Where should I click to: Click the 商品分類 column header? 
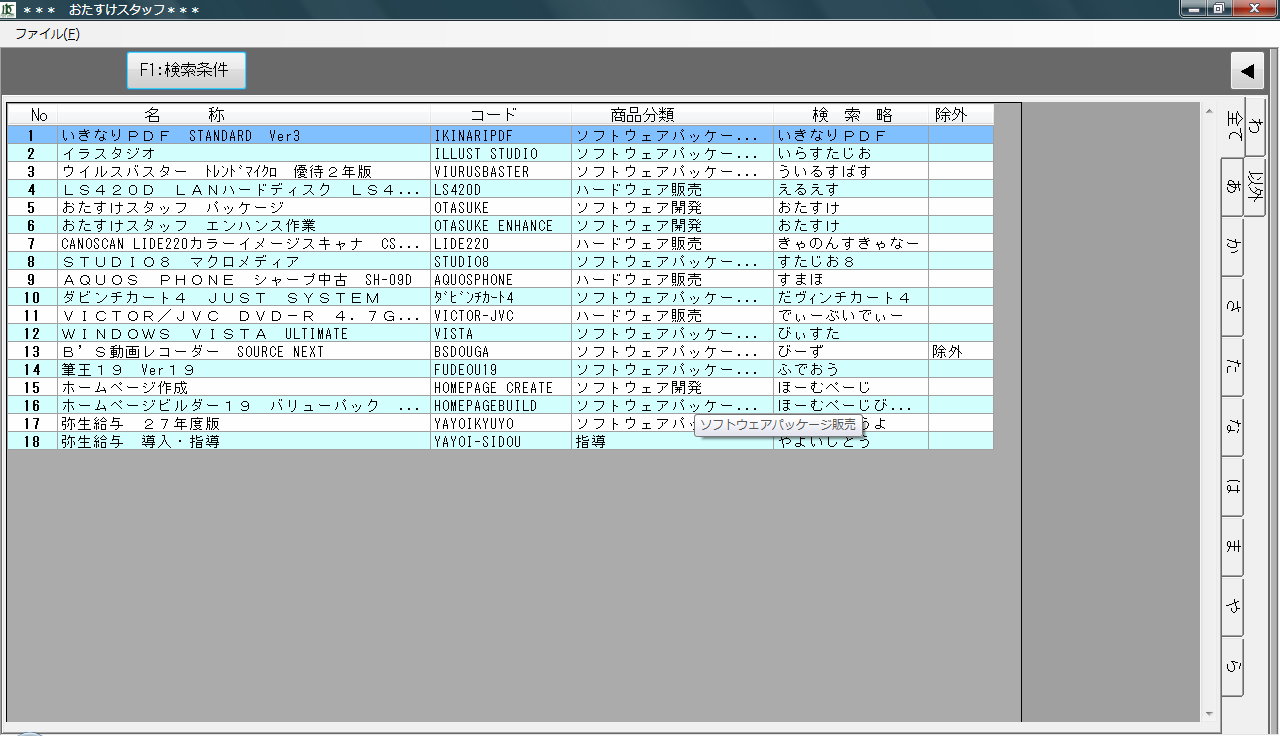(656, 115)
